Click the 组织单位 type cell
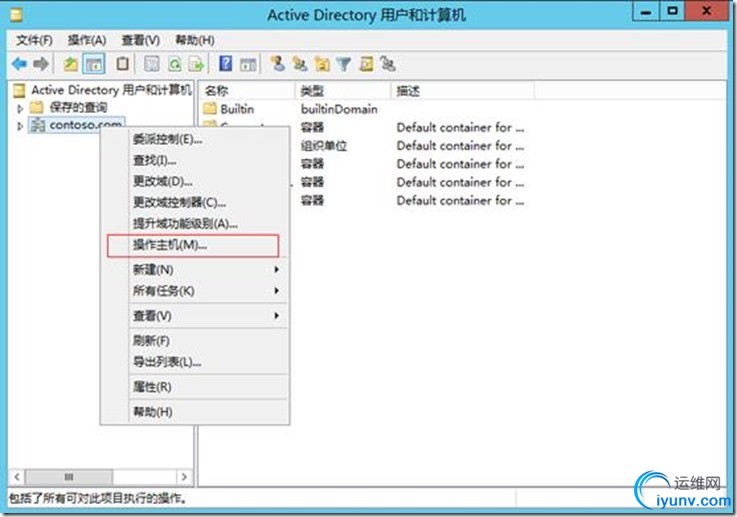 point(323,146)
